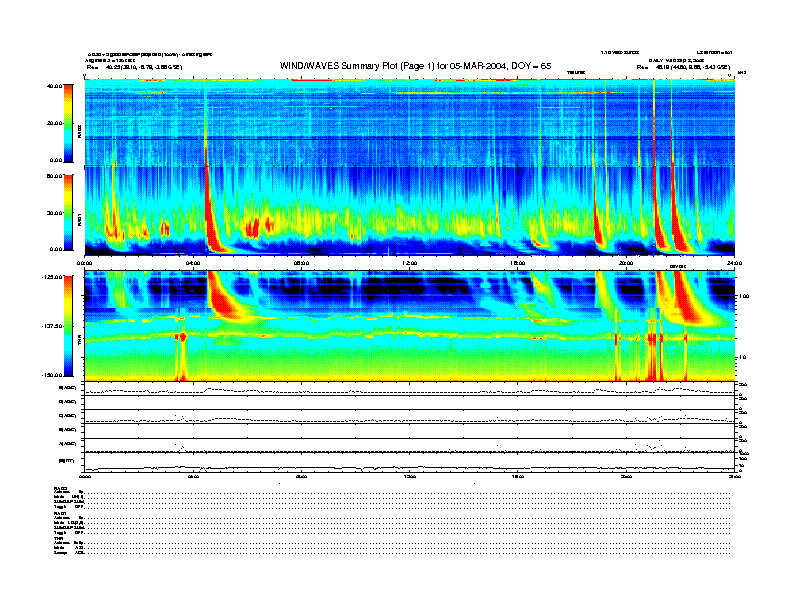792x612 pixels.
Task: Click 00:00 tick under the bottom line plot
Action: [85, 477]
